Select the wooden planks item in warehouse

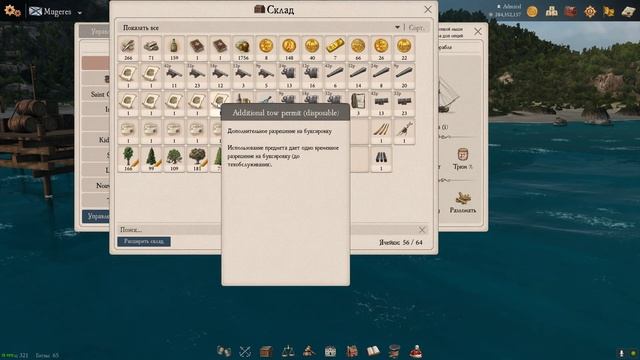click(381, 131)
